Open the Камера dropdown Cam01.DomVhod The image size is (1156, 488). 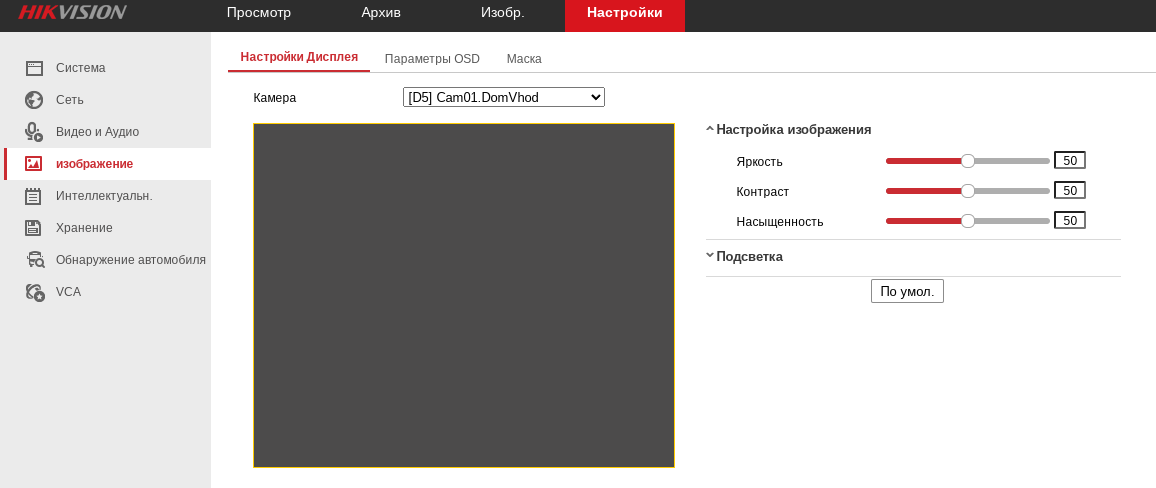pyautogui.click(x=504, y=97)
